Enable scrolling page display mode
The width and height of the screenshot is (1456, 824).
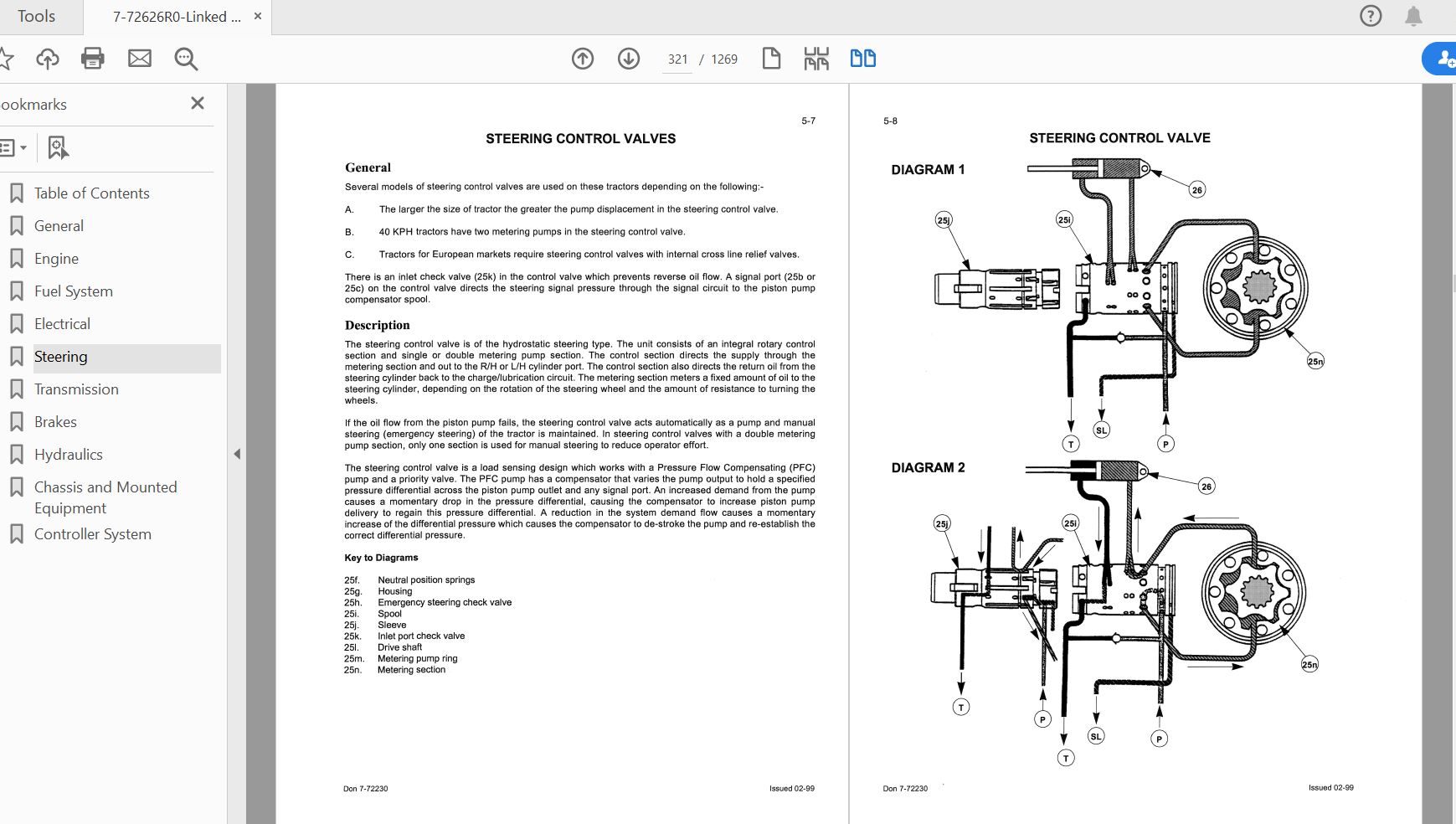coord(815,59)
